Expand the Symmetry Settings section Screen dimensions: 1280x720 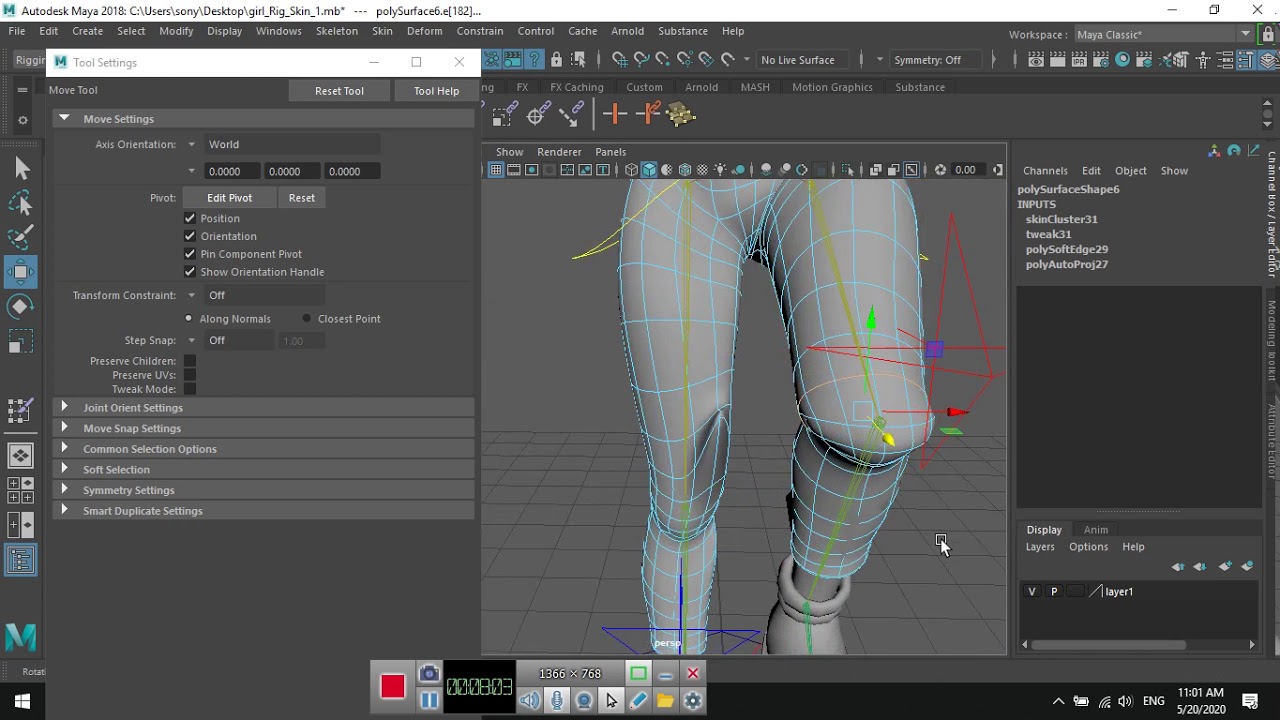pyautogui.click(x=264, y=490)
